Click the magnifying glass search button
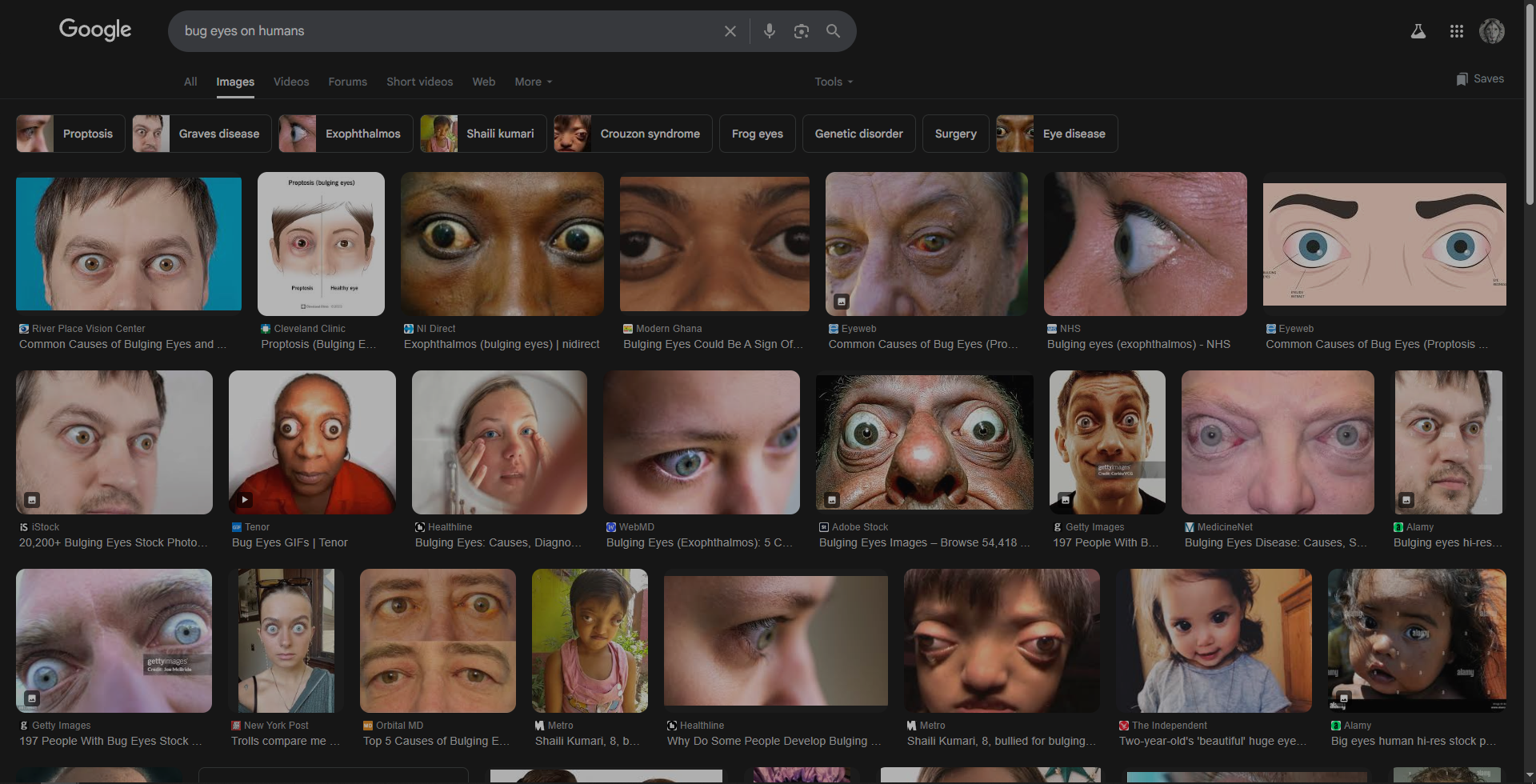Image resolution: width=1536 pixels, height=784 pixels. pos(833,31)
